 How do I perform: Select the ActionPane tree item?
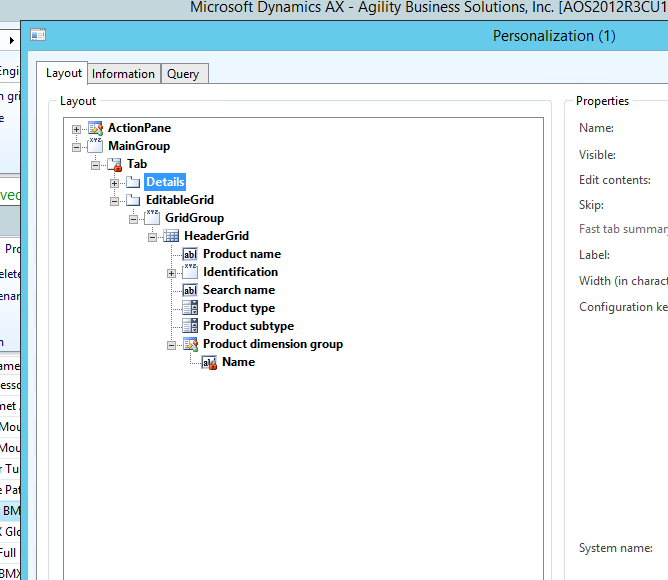[139, 128]
